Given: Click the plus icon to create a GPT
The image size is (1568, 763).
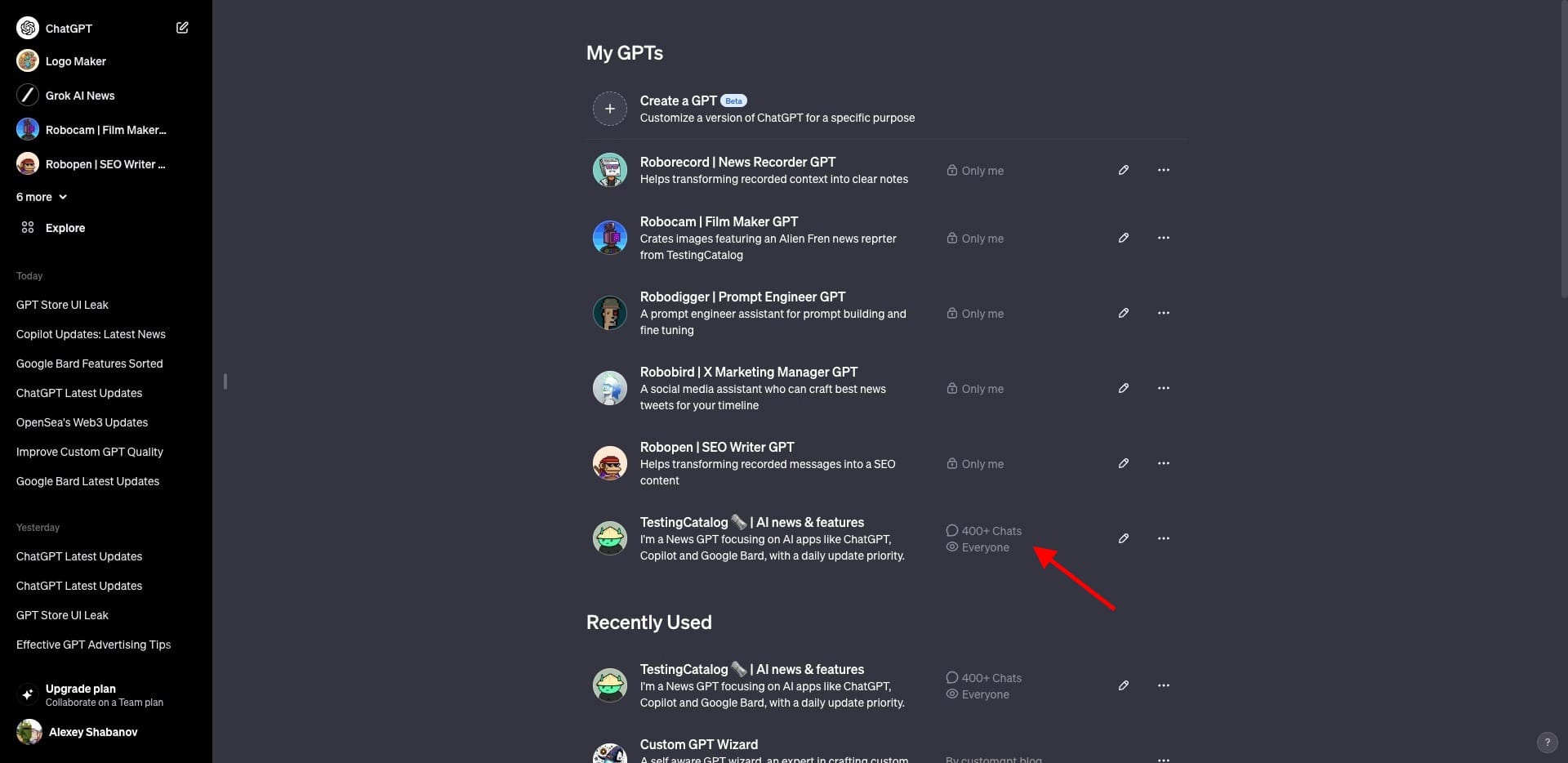Looking at the screenshot, I should click(x=609, y=109).
